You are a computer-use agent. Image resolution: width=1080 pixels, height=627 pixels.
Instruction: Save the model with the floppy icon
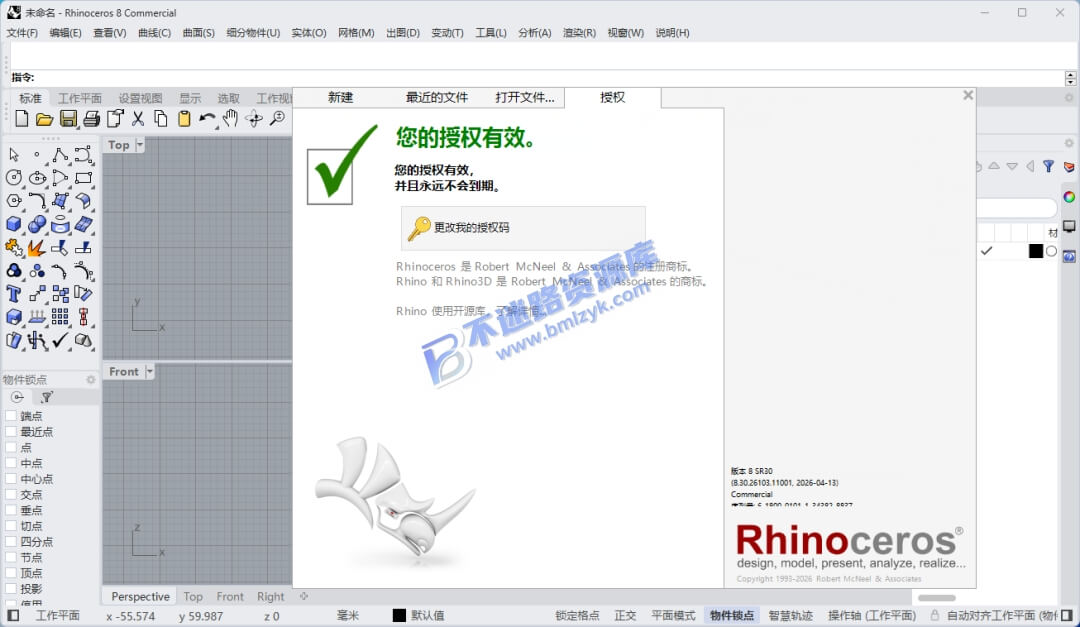point(68,119)
